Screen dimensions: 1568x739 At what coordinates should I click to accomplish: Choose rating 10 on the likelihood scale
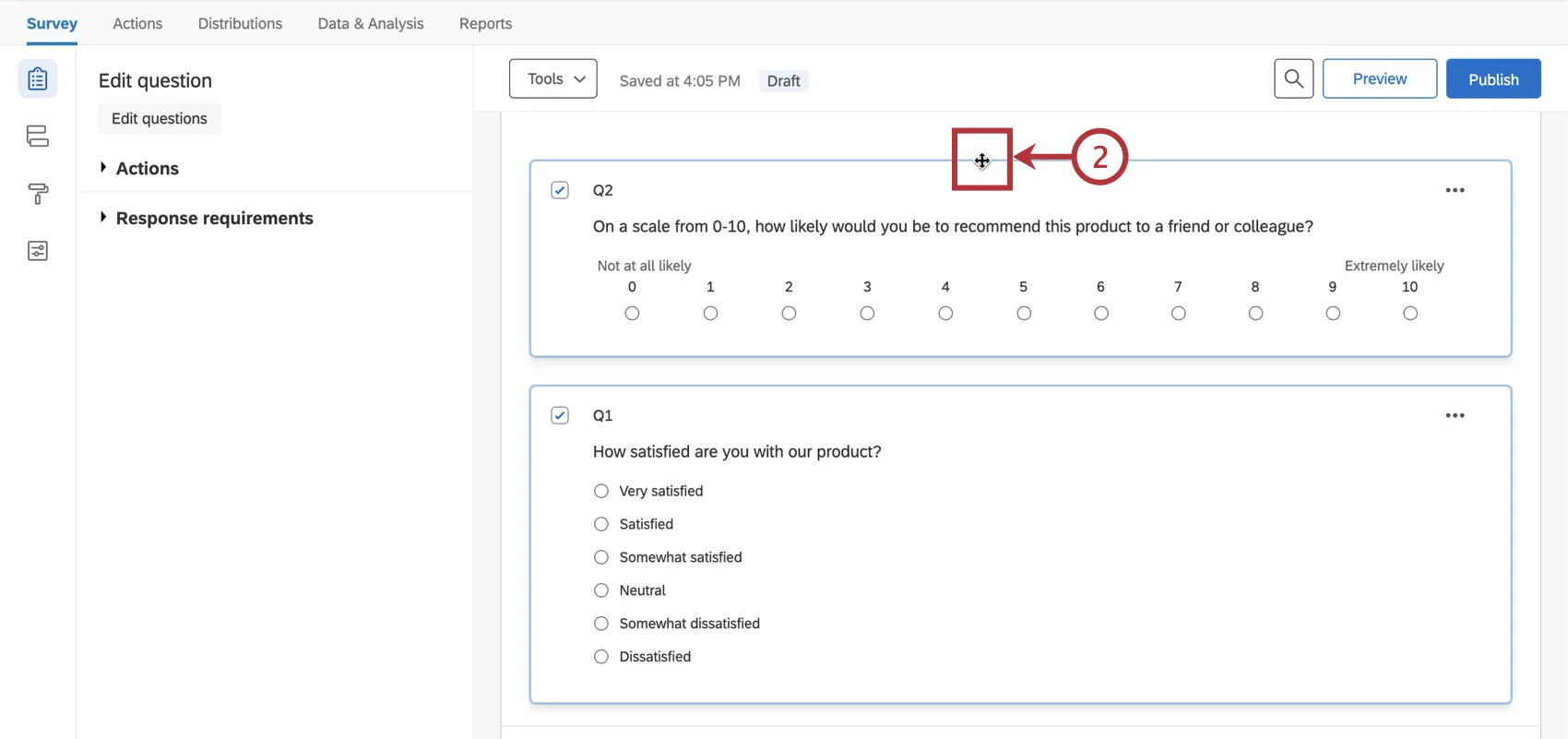pos(1409,314)
